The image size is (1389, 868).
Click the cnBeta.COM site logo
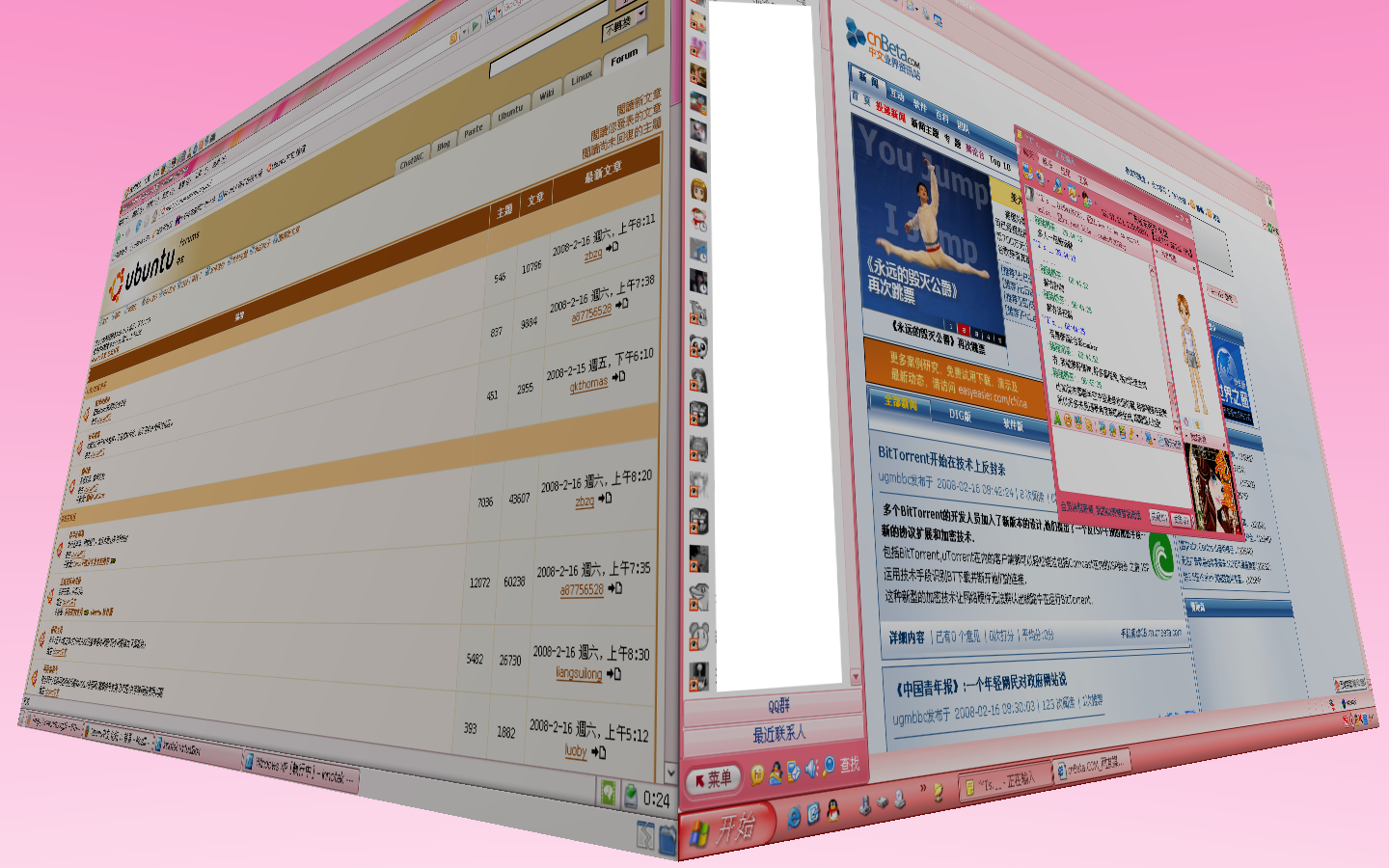(882, 50)
